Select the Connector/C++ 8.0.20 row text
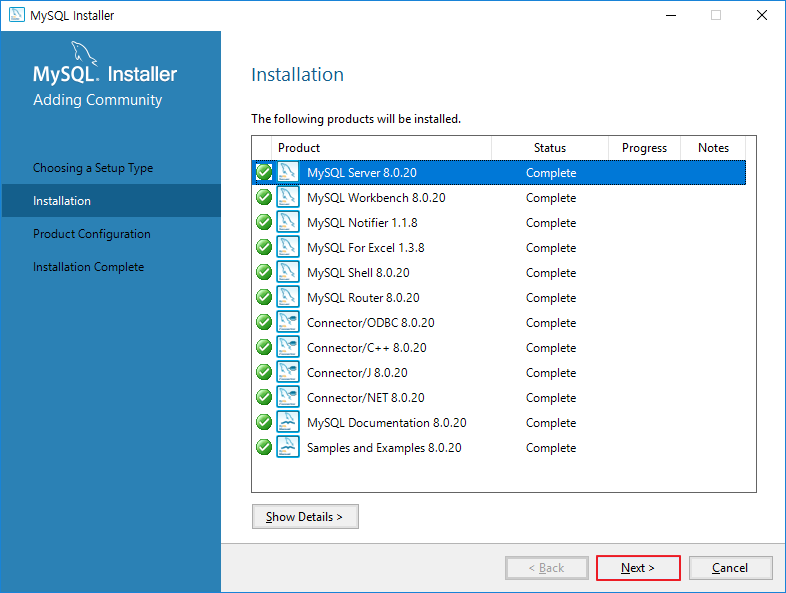The image size is (786, 593). click(x=366, y=348)
